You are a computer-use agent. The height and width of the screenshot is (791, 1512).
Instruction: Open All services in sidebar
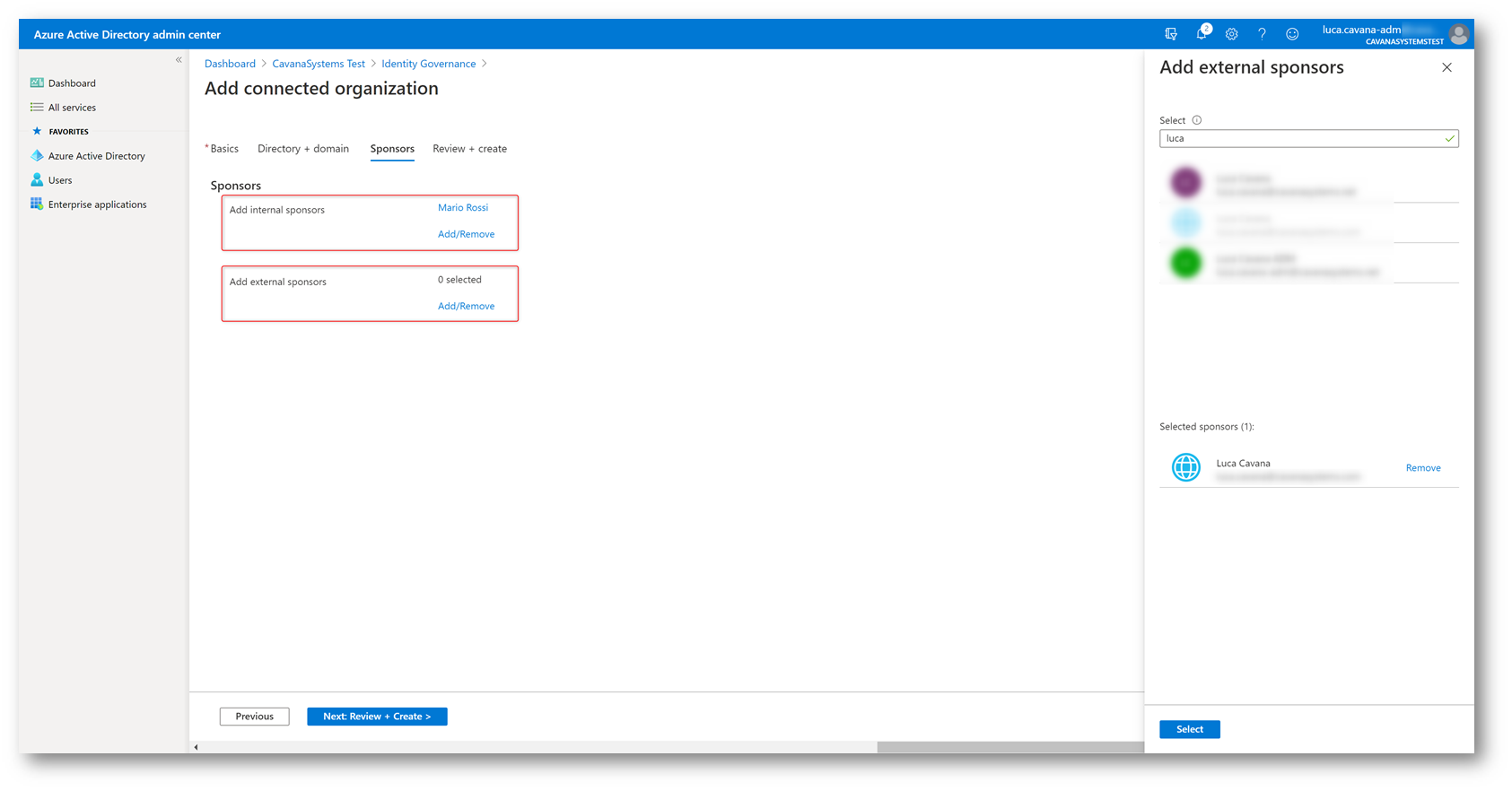[72, 108]
